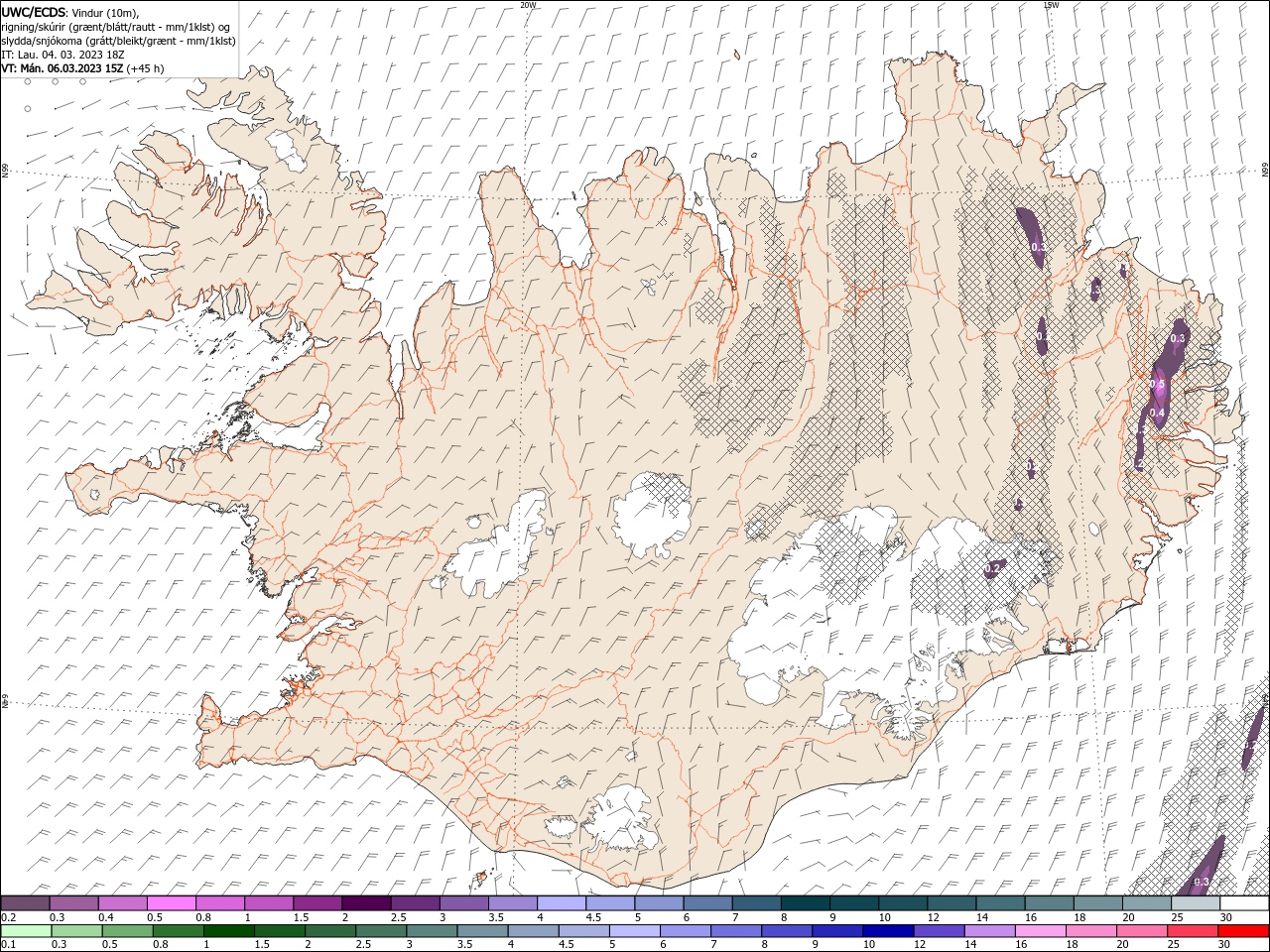1270x952 pixels.
Task: Pick the top-row legend swatch labeled 10
Action: click(902, 903)
